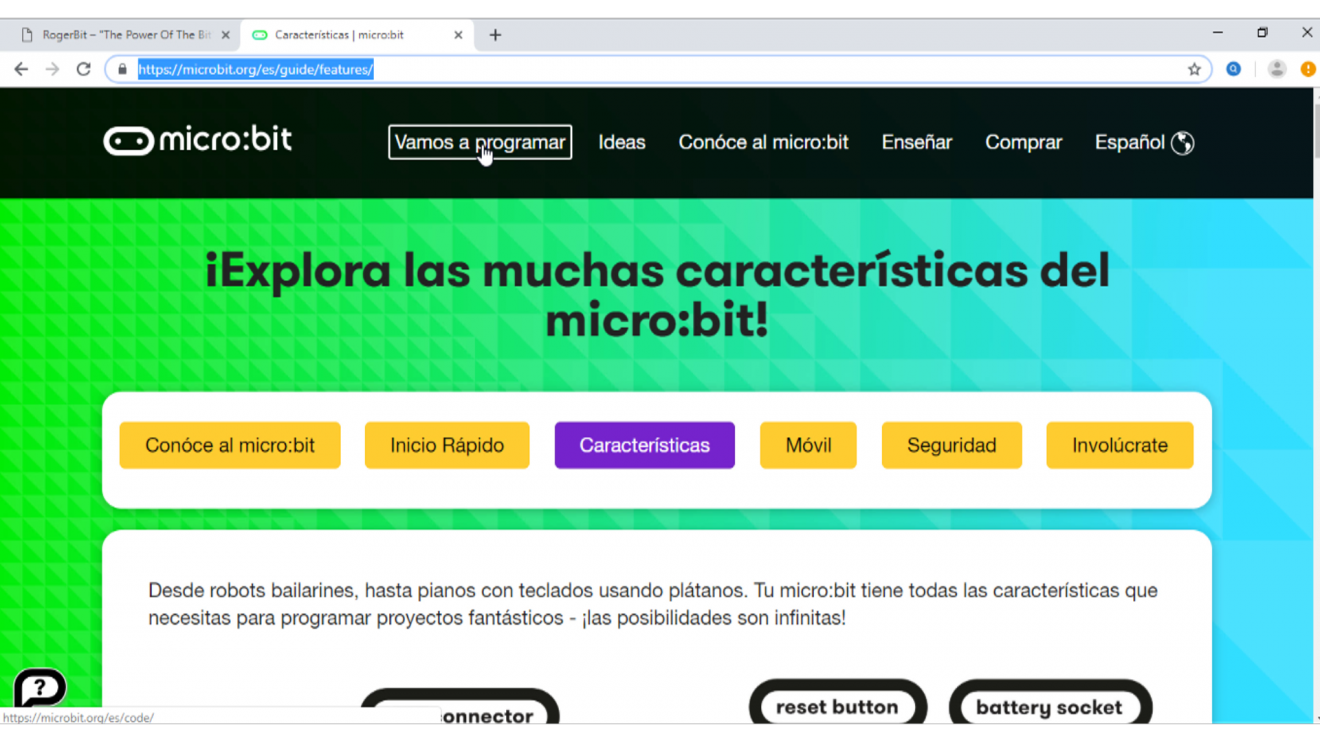1320x743 pixels.
Task: Open the Ideas menu item
Action: (621, 142)
